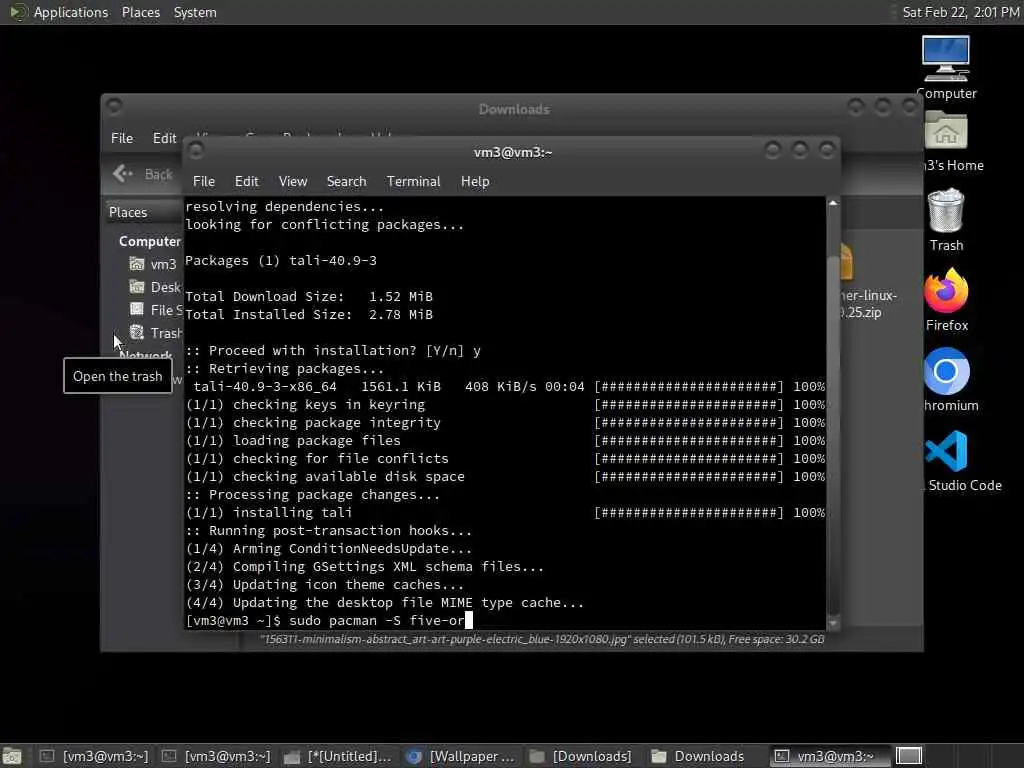
Task: Open terminal Search menu
Action: coord(346,182)
